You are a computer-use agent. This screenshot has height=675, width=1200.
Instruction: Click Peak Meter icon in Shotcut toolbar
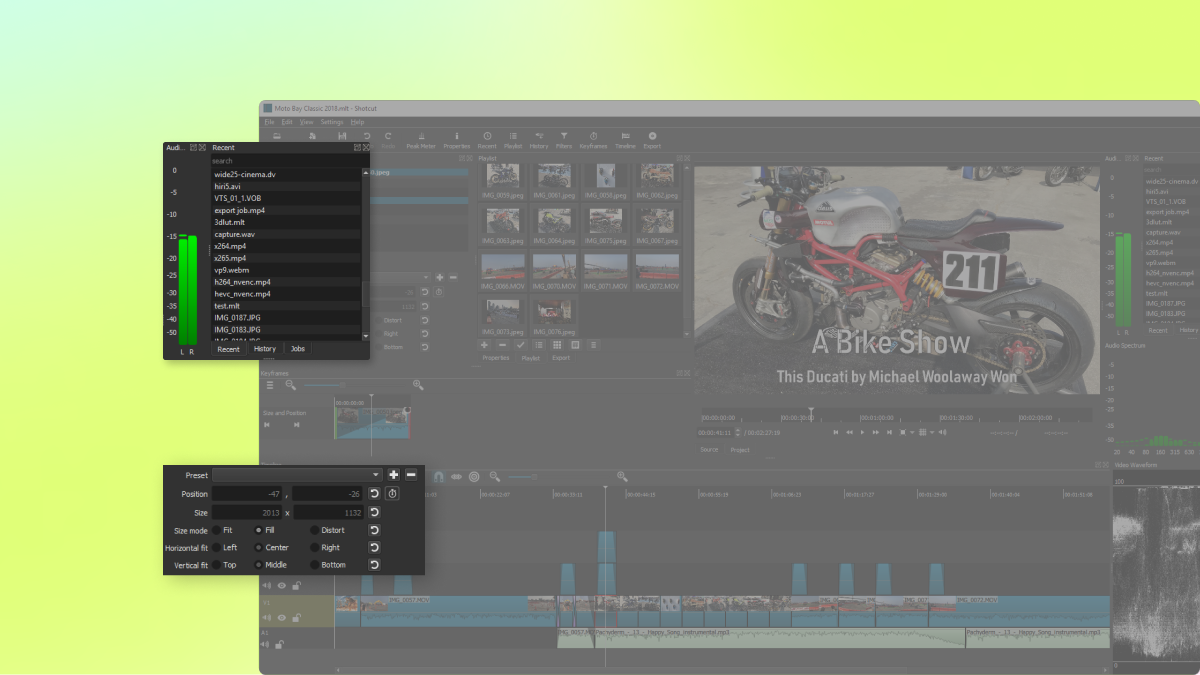tap(420, 139)
